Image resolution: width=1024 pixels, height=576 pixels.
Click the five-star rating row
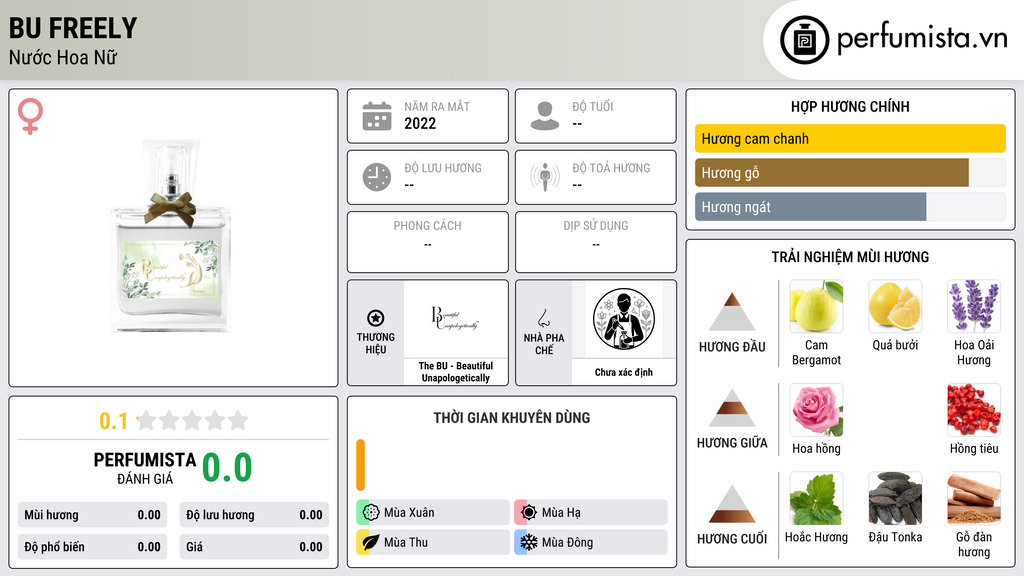(192, 420)
